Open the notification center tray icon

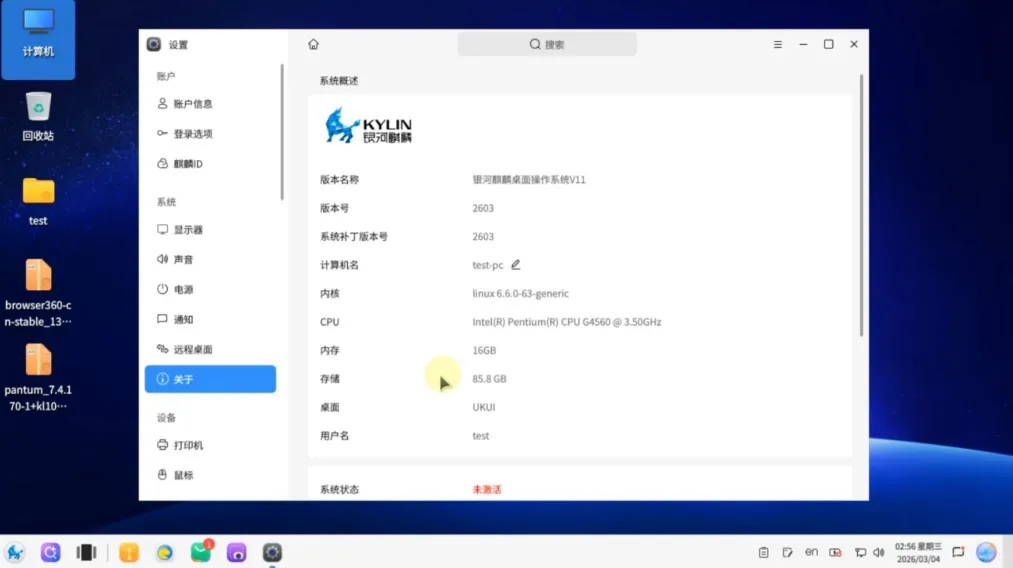[x=958, y=552]
